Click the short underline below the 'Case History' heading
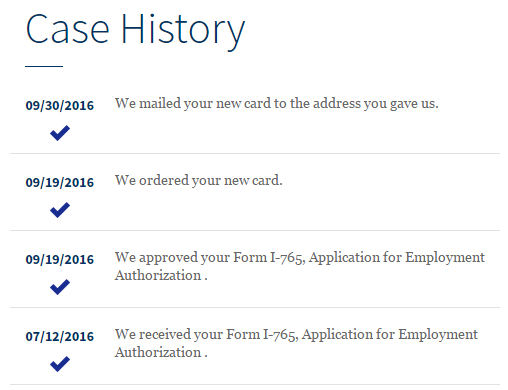Image resolution: width=508 pixels, height=390 pixels. click(44, 66)
